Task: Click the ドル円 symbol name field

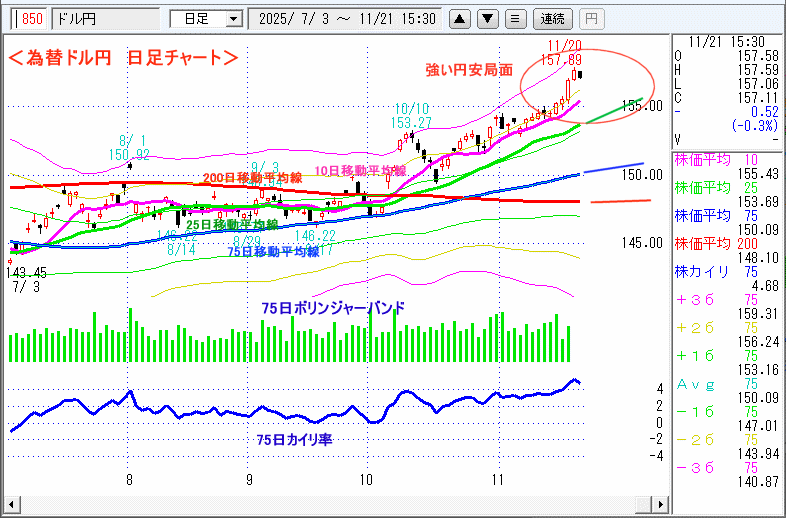Action: pos(105,18)
